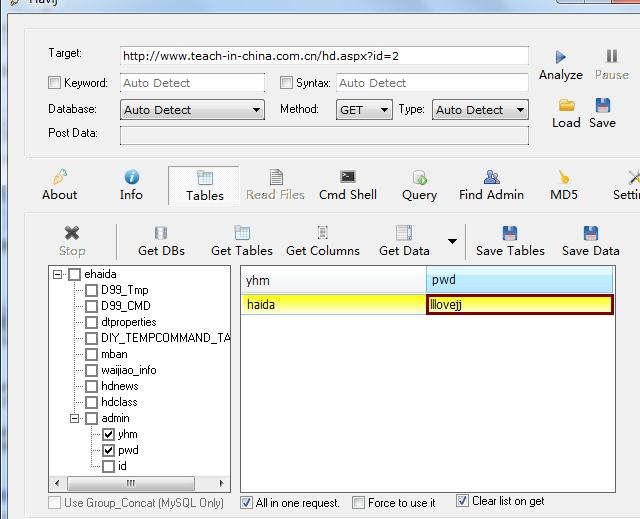Enable Force to use it checkbox
Image resolution: width=640 pixels, height=519 pixels.
click(358, 502)
